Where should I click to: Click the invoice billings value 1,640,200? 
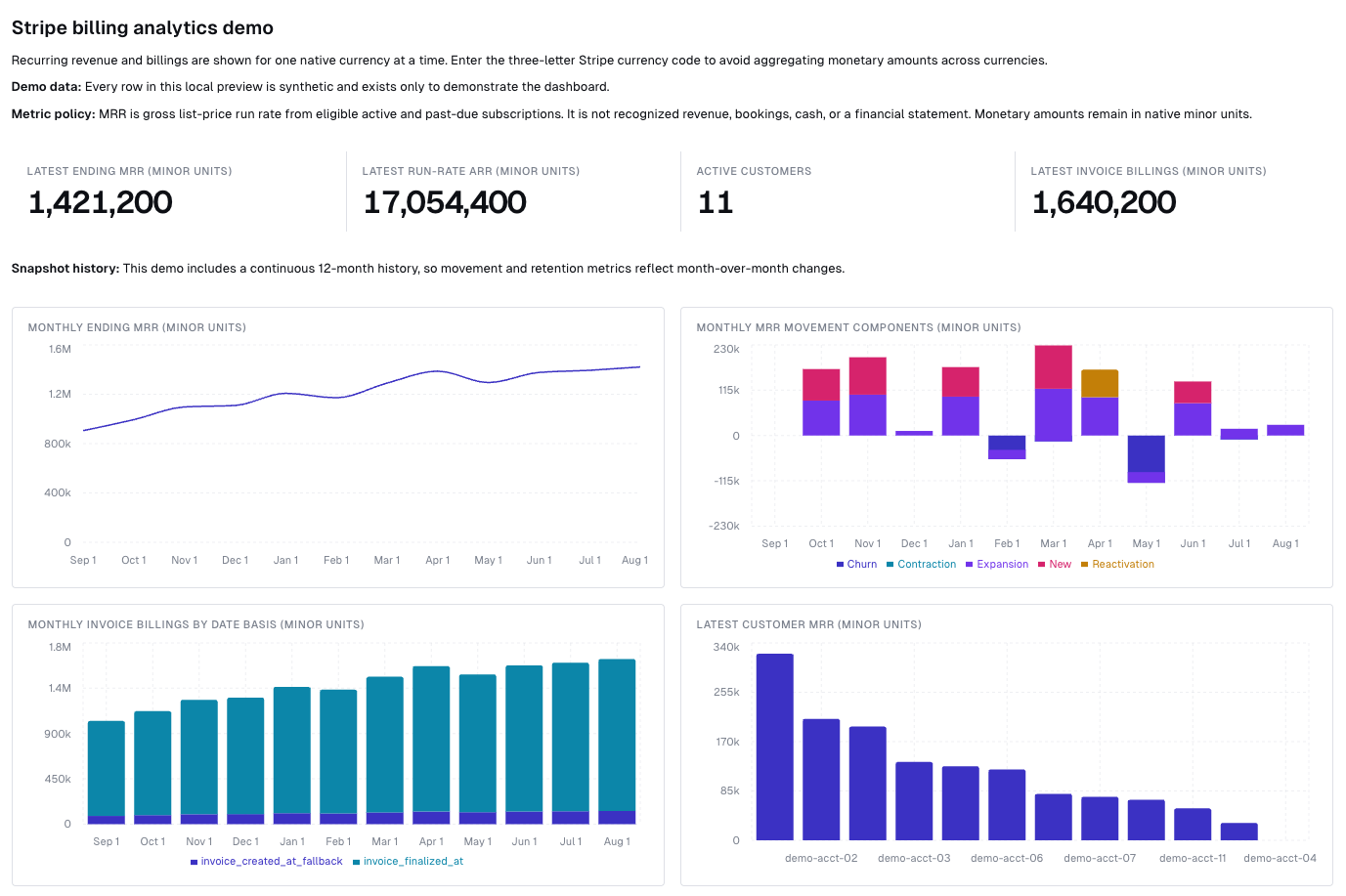click(1105, 202)
